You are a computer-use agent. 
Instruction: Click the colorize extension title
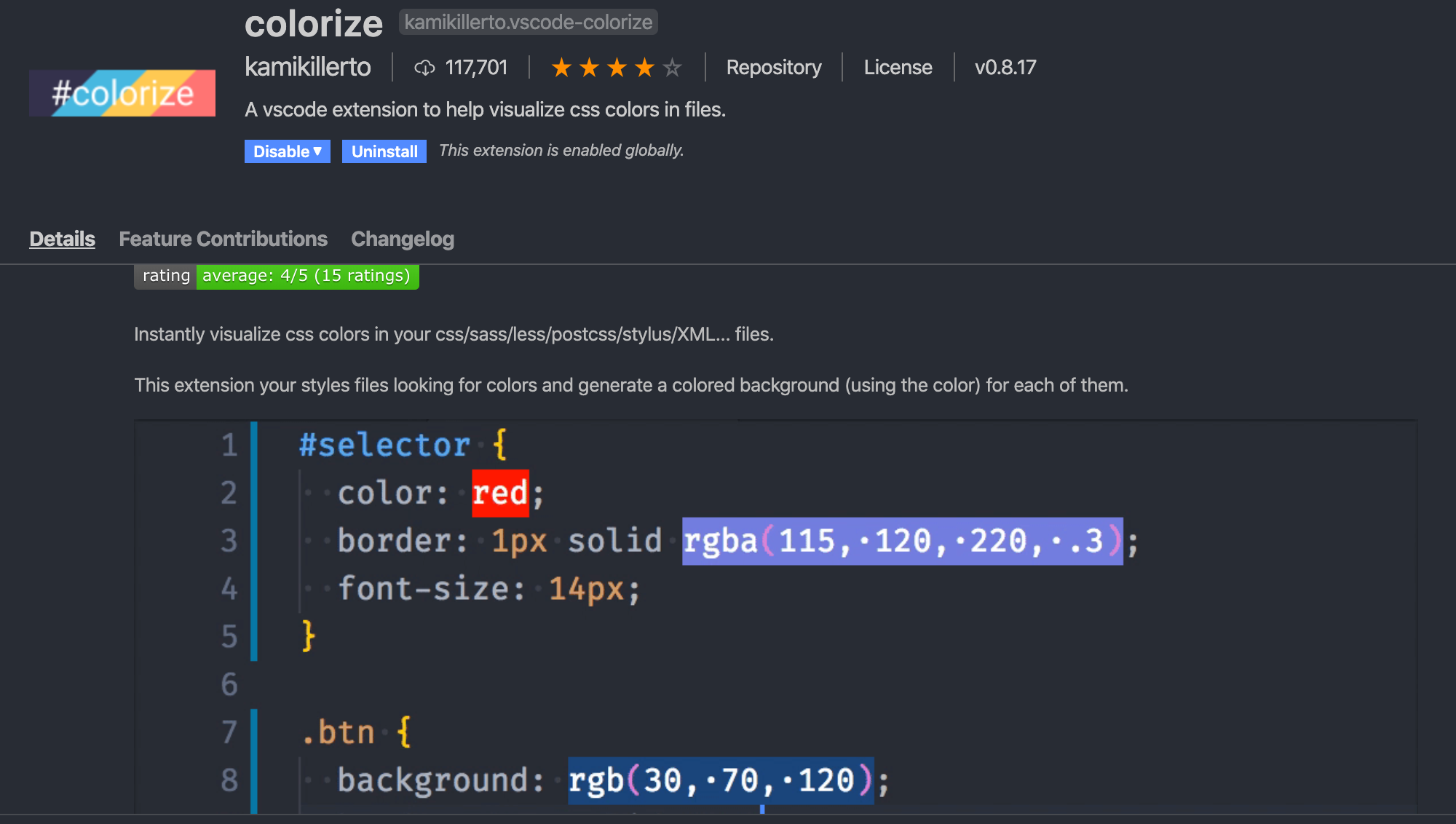click(x=314, y=24)
